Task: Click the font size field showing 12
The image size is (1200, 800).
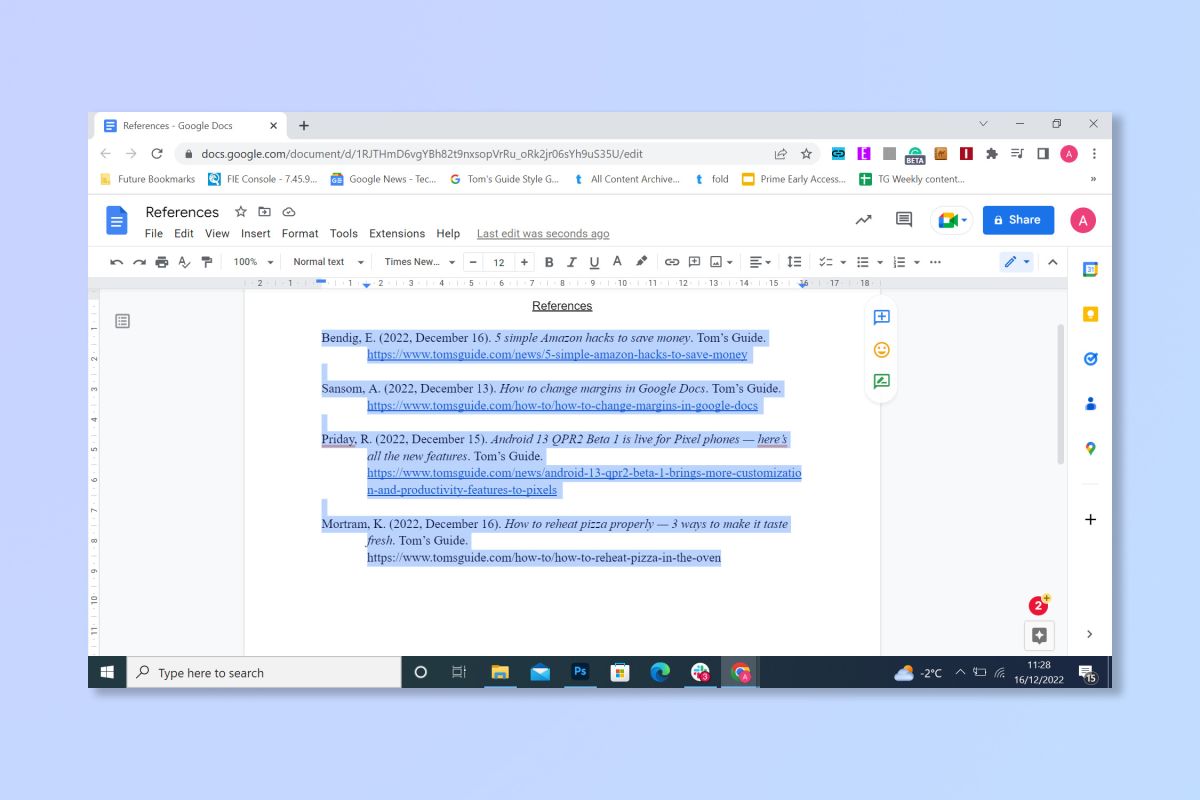Action: 499,262
